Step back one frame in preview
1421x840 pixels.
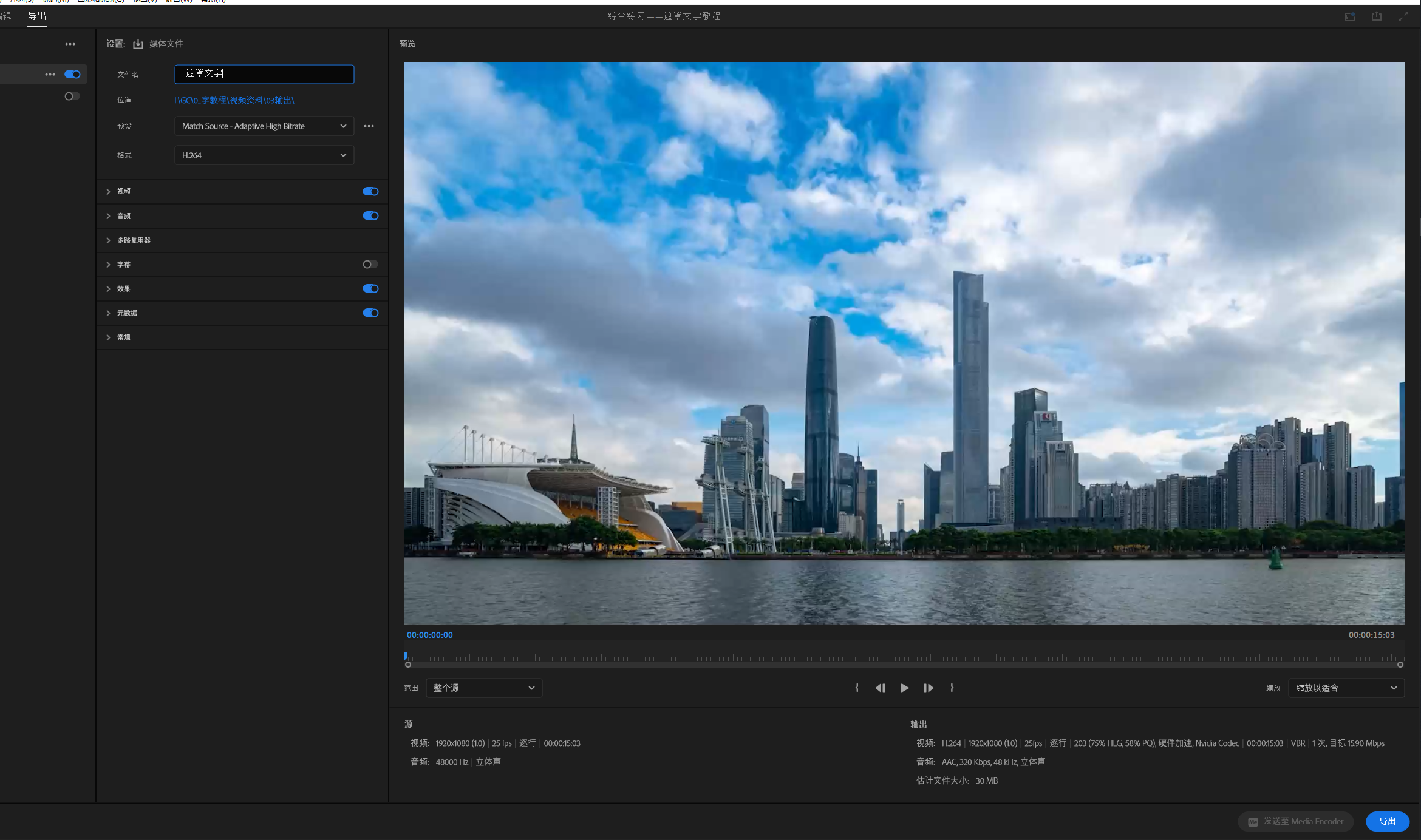tap(880, 688)
